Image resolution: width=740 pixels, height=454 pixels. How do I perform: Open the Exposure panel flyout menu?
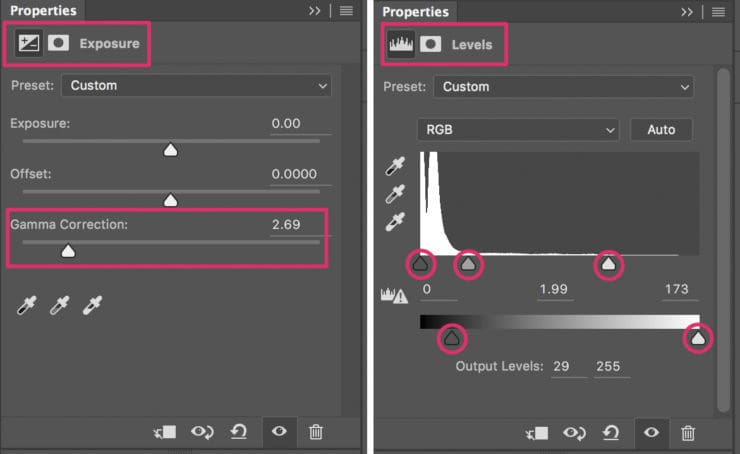[x=346, y=10]
